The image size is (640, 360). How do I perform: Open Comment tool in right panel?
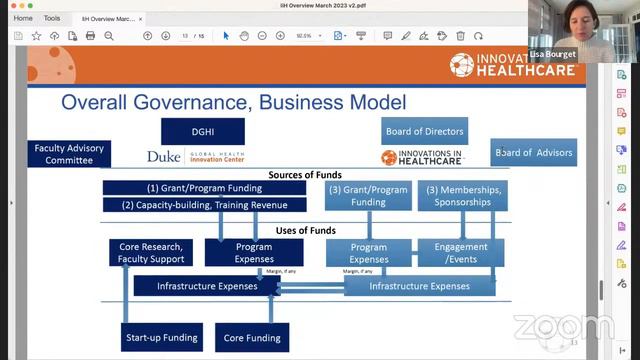point(621,131)
